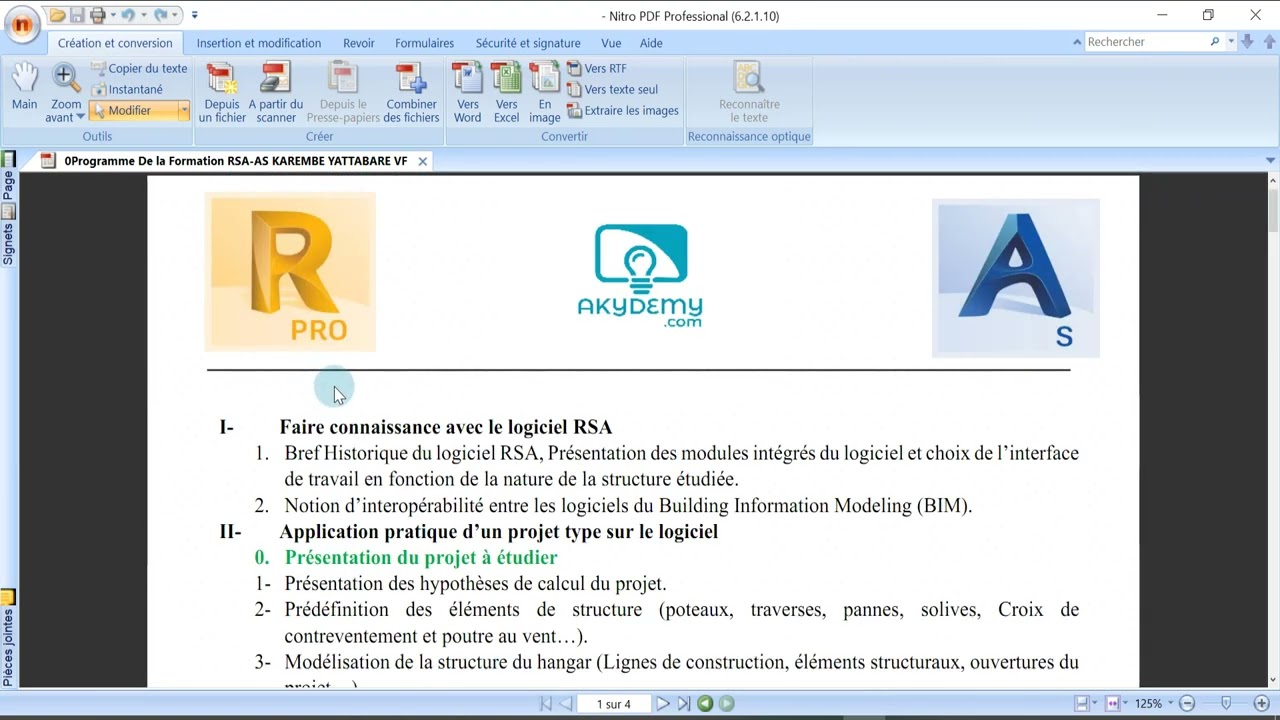Click the zoom slider handle
1280x720 pixels.
(x=1226, y=704)
